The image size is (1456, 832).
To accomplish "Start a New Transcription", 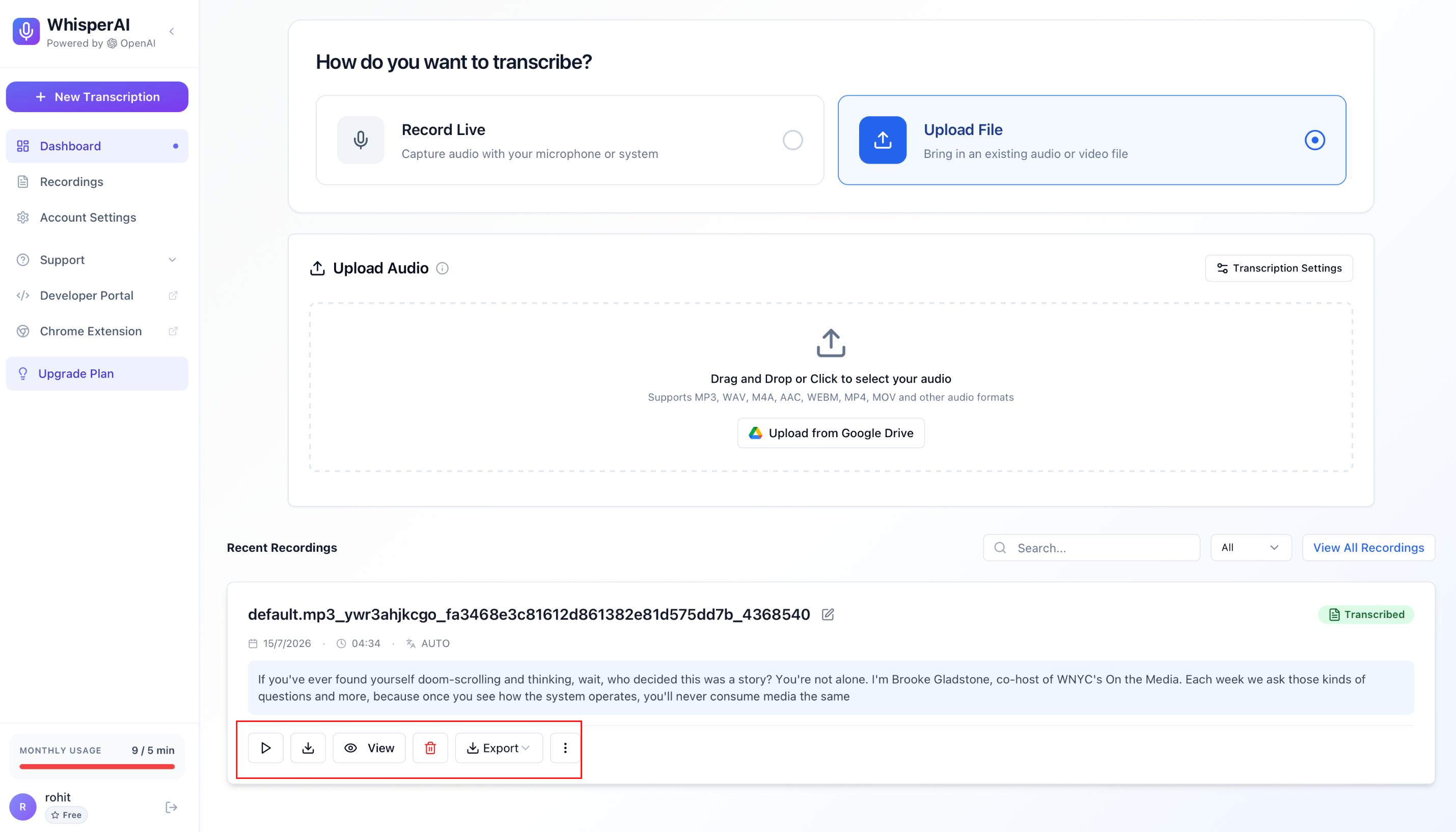I will click(97, 97).
